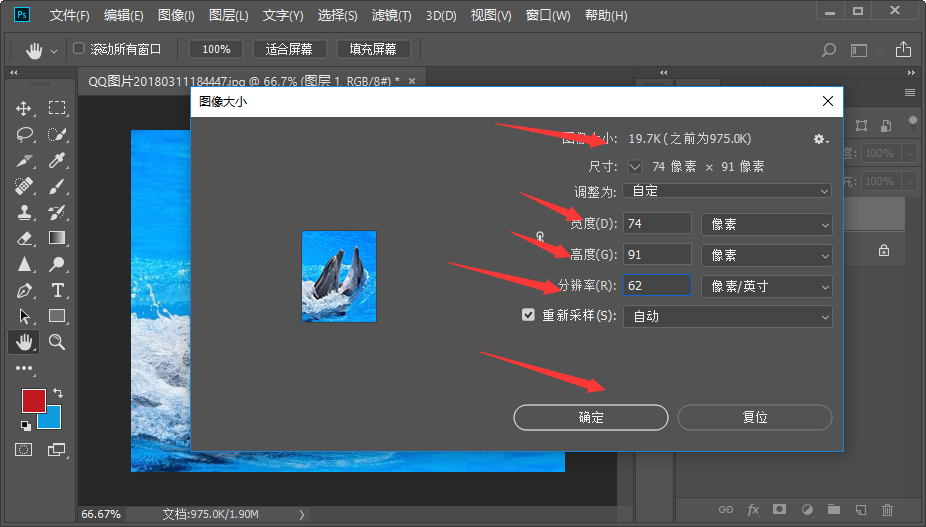Select the Move tool
Image resolution: width=926 pixels, height=527 pixels.
(x=24, y=108)
